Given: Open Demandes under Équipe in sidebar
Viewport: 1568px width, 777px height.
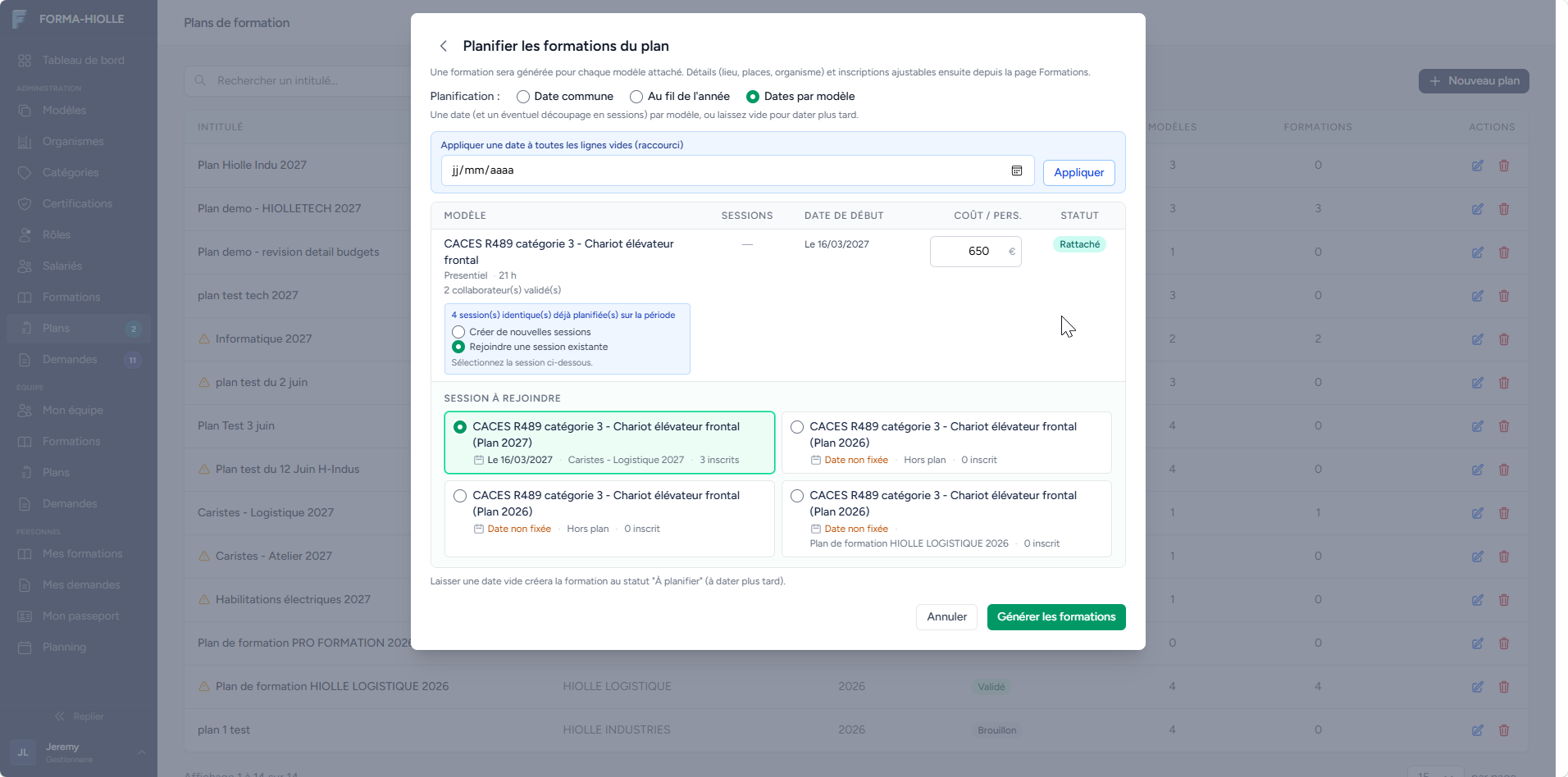Looking at the screenshot, I should pos(79,503).
